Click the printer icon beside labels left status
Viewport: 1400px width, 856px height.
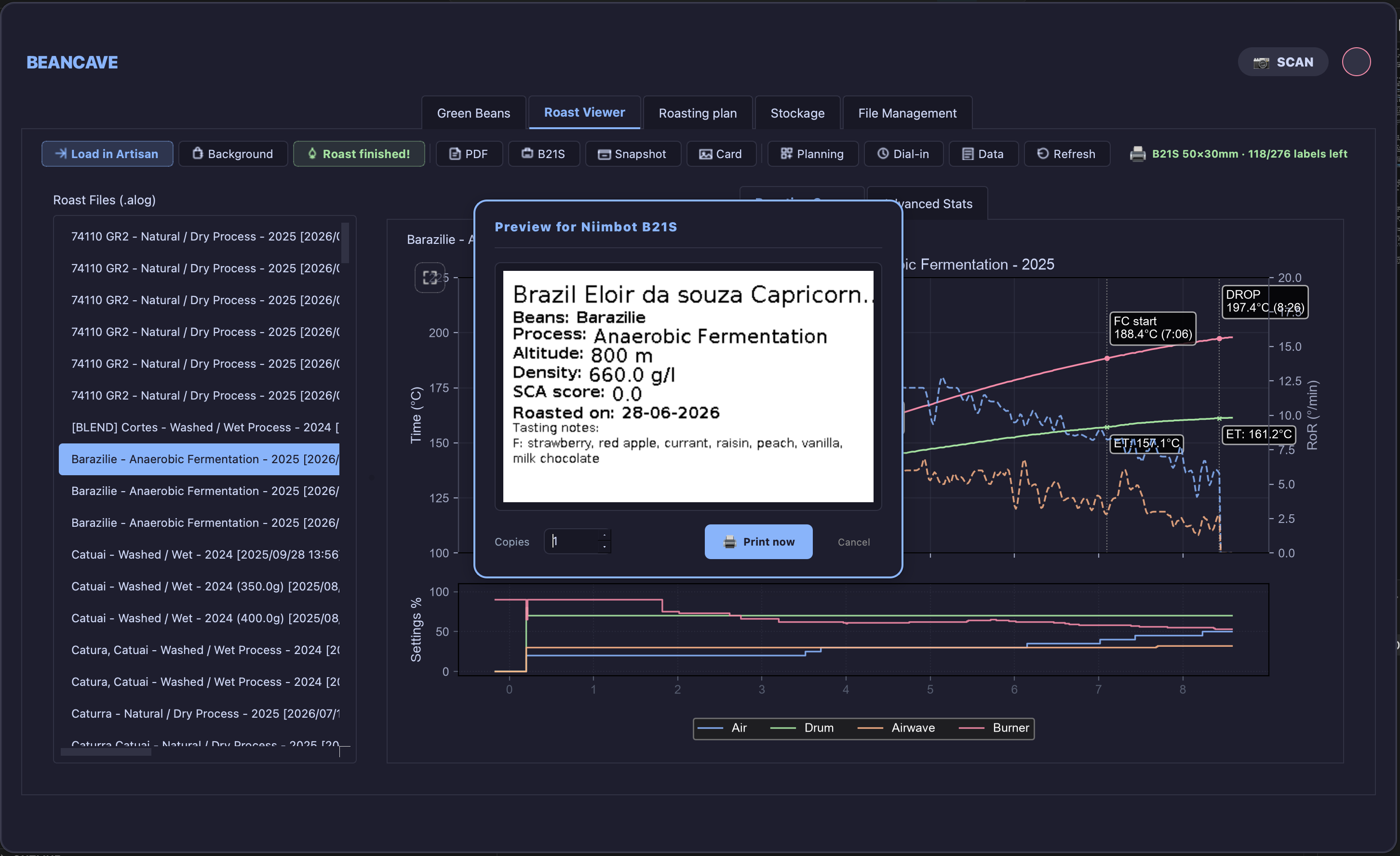point(1138,154)
